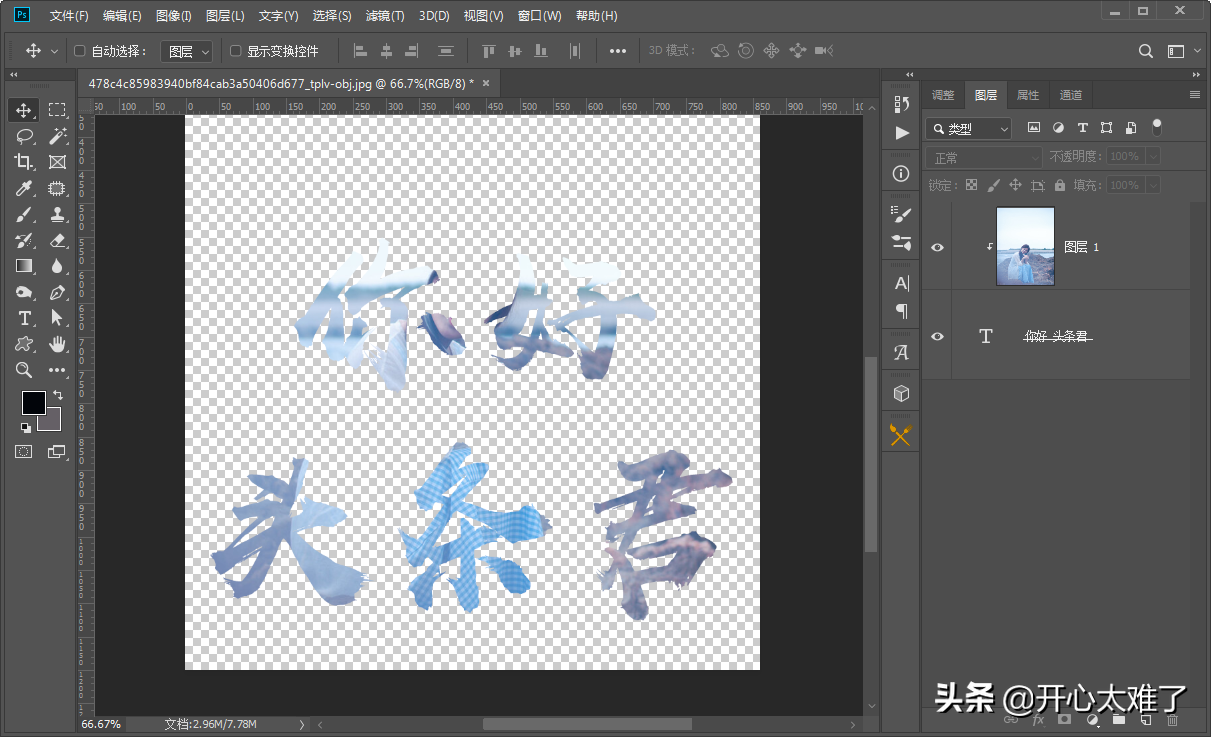Select the Zoom tool in toolbox
Image resolution: width=1211 pixels, height=737 pixels.
[24, 370]
